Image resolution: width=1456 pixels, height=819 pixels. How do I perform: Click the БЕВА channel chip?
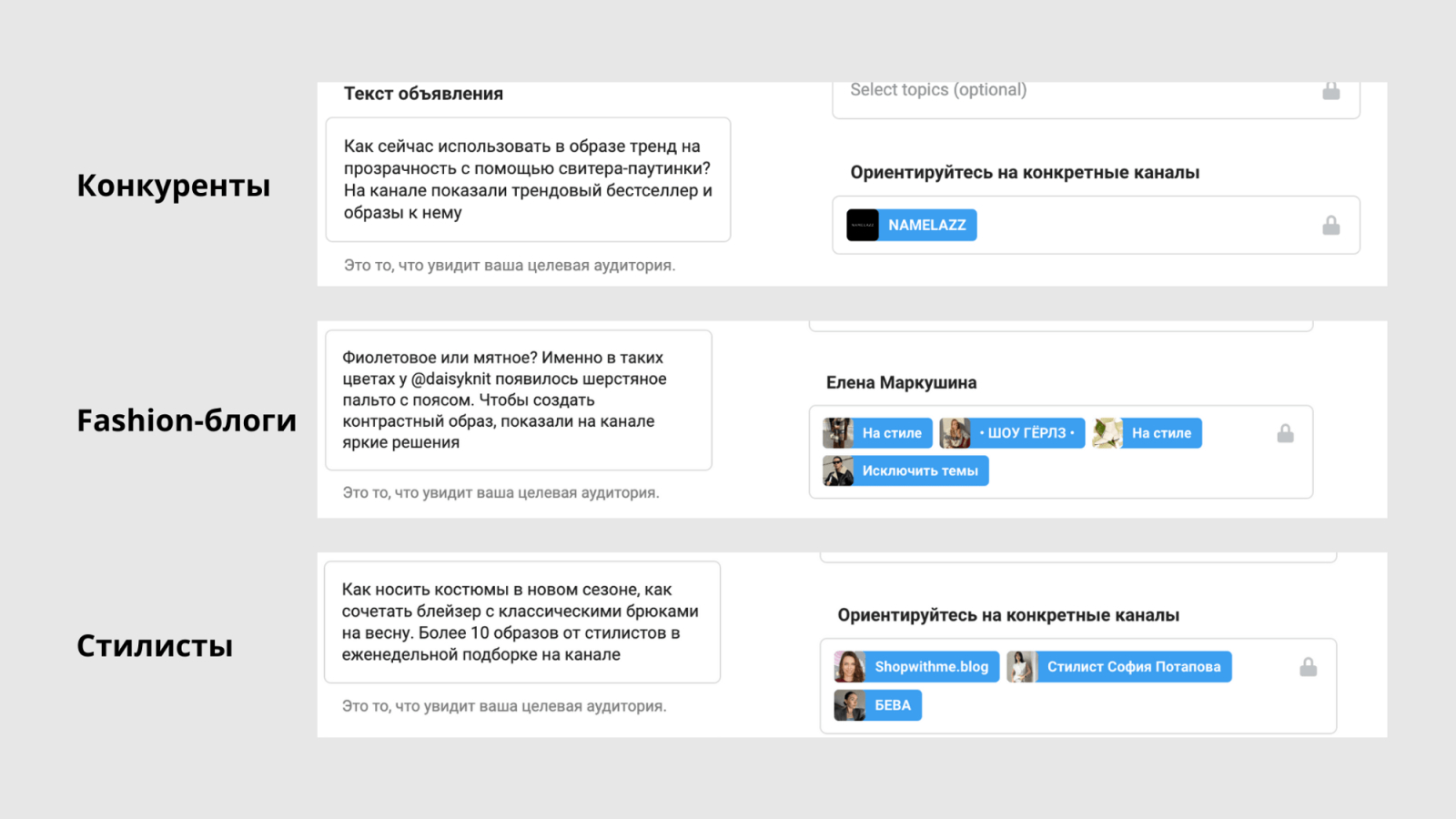click(x=892, y=705)
